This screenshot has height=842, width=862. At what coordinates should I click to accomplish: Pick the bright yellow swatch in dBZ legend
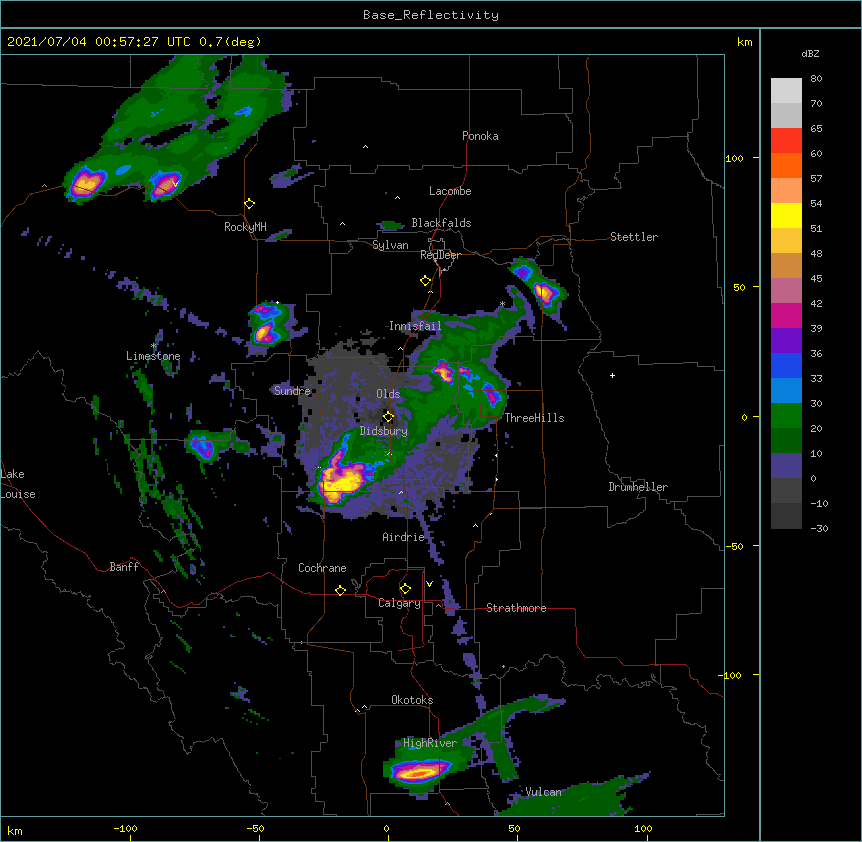click(x=786, y=215)
